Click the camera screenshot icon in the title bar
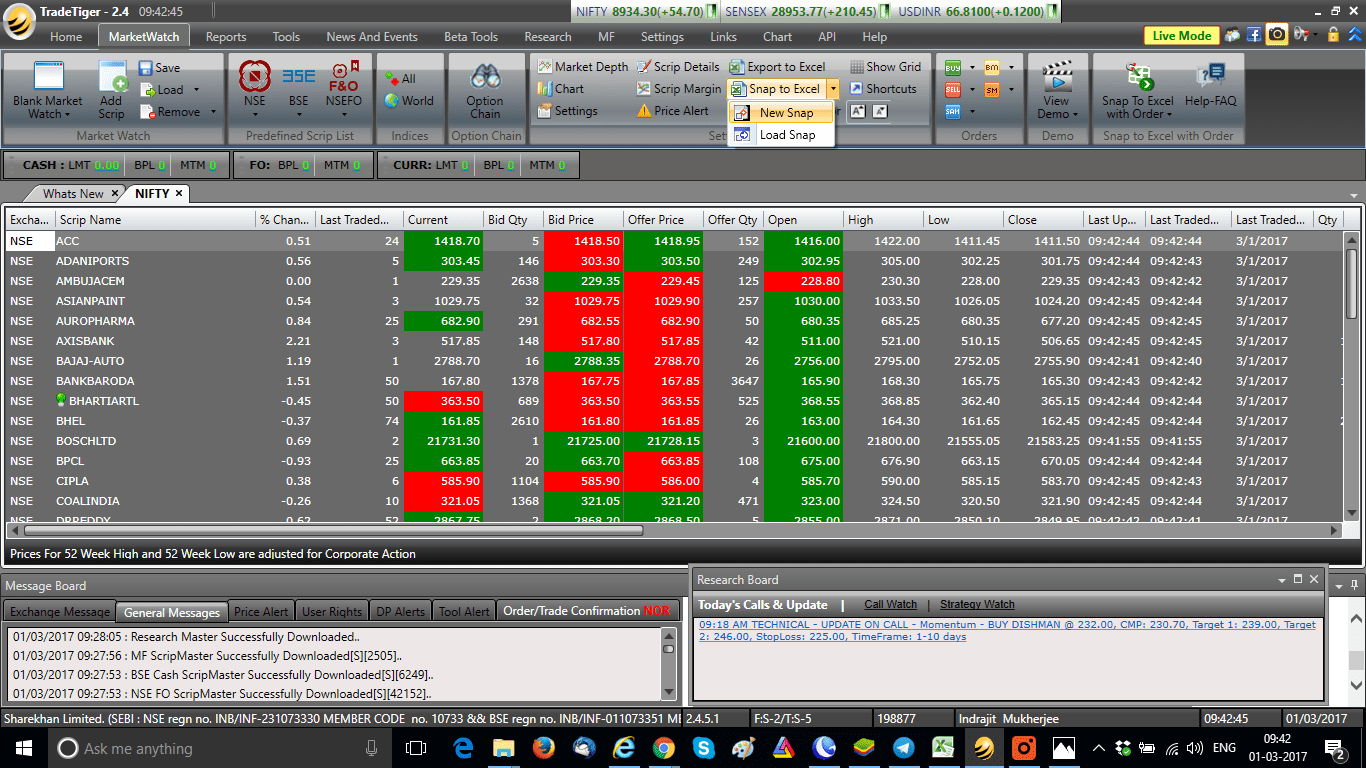 [1277, 34]
